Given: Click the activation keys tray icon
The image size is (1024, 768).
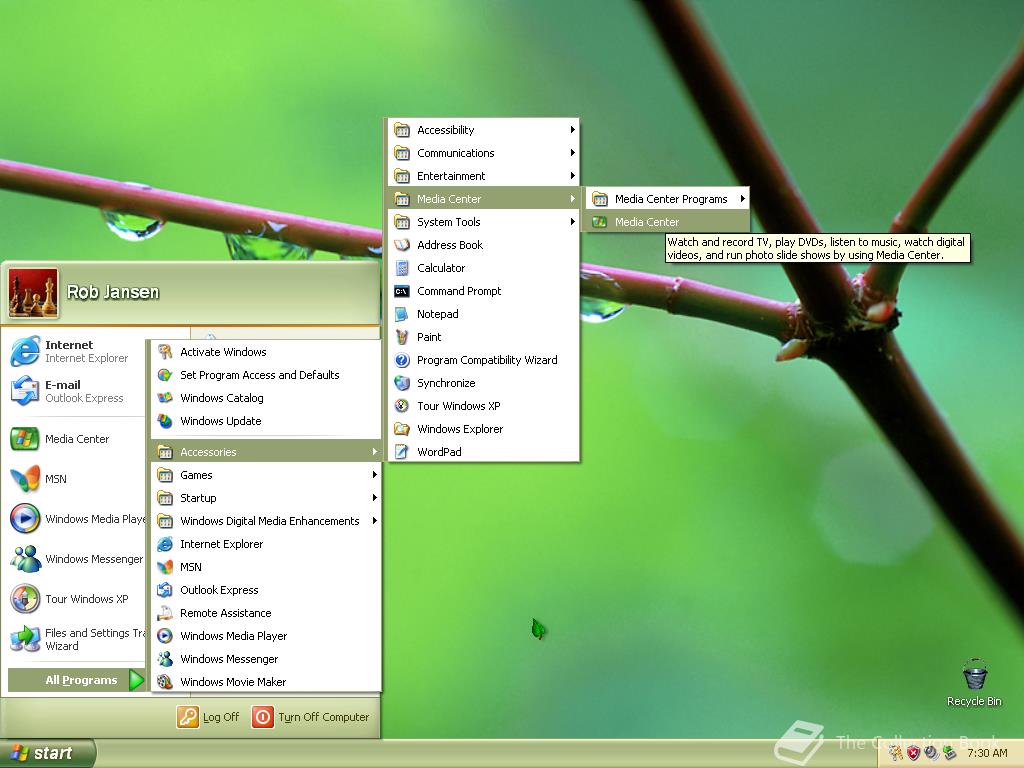Looking at the screenshot, I should click(895, 754).
